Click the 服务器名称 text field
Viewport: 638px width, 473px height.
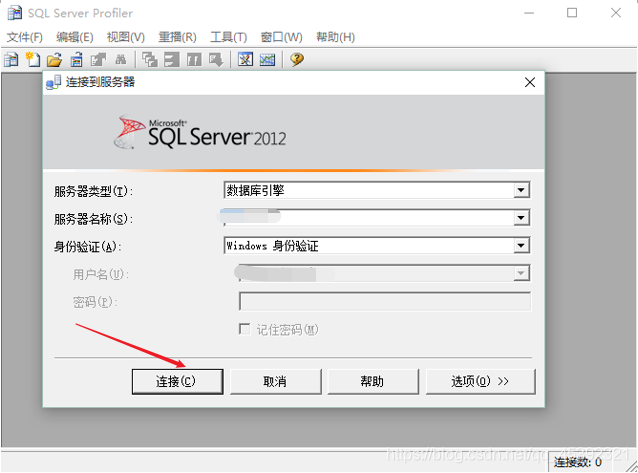tap(377, 218)
